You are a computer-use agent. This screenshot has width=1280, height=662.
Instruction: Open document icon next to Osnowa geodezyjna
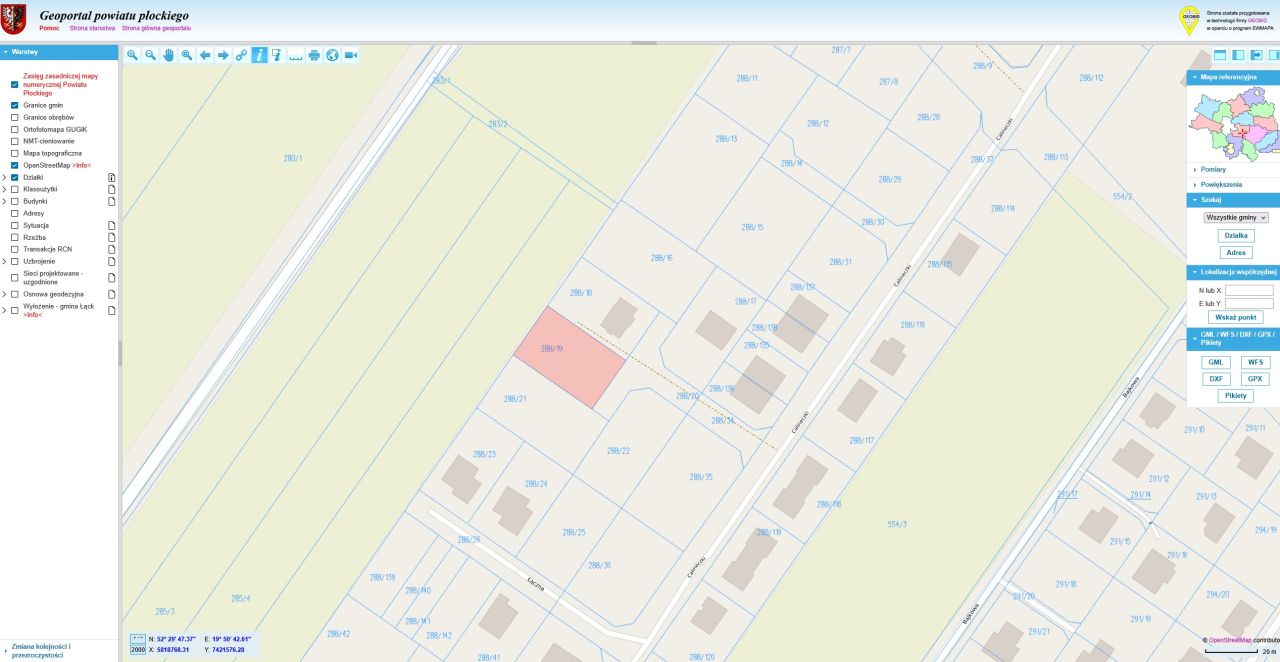112,294
